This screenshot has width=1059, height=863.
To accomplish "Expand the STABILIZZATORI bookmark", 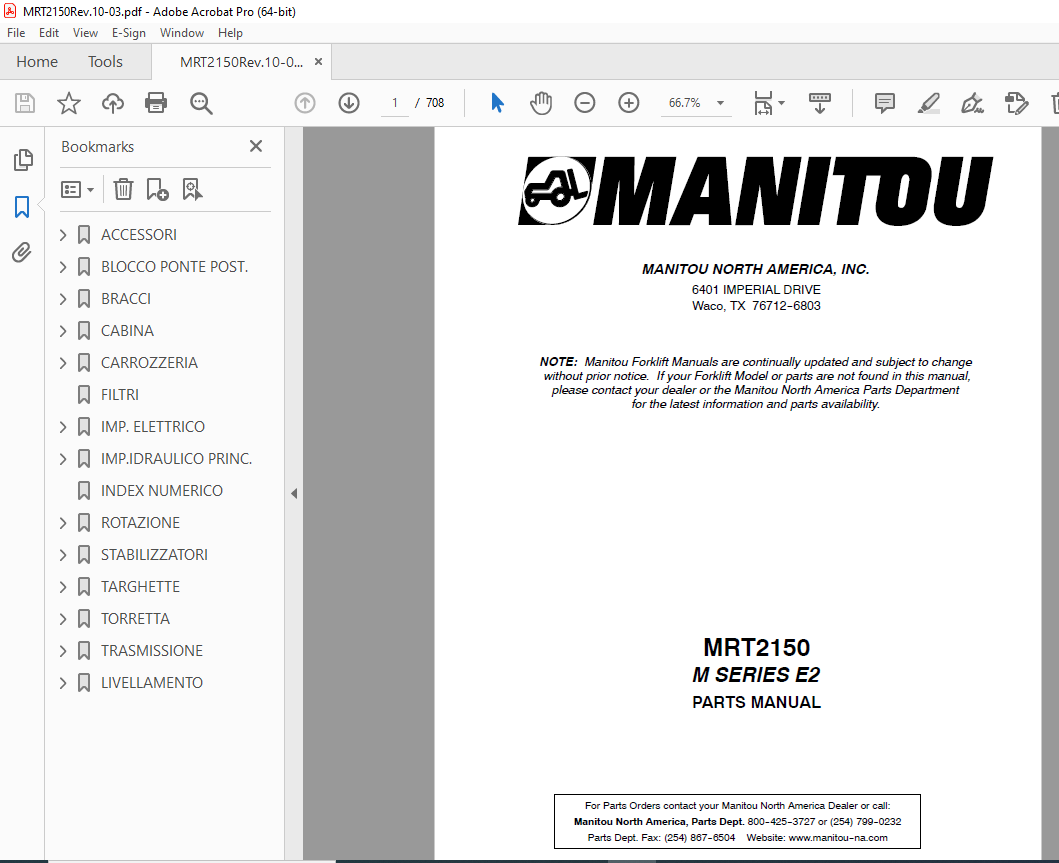I will pyautogui.click(x=63, y=554).
